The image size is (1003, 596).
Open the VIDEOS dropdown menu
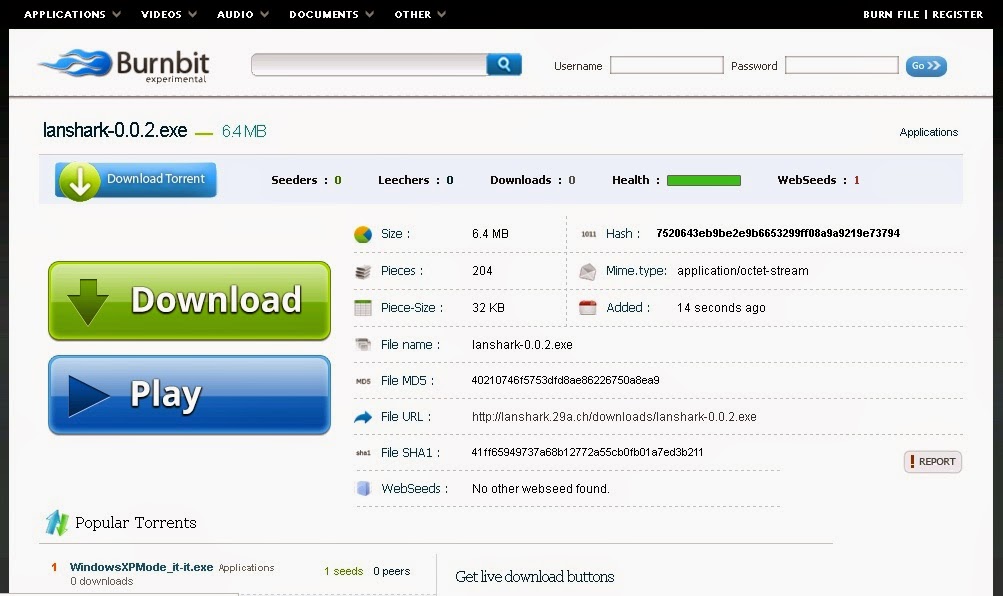162,14
